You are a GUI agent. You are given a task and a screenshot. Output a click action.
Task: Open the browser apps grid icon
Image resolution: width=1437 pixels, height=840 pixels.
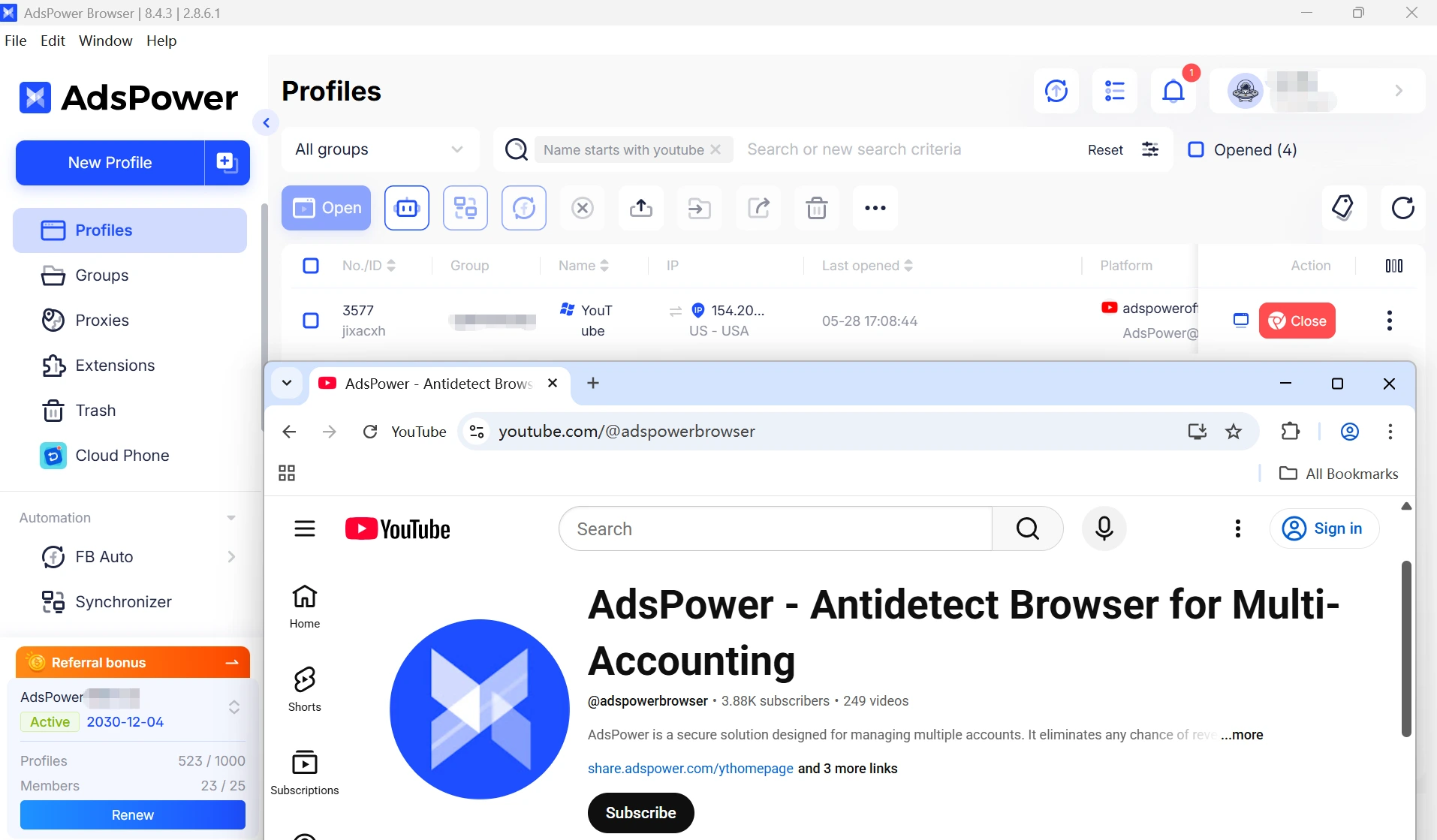287,473
